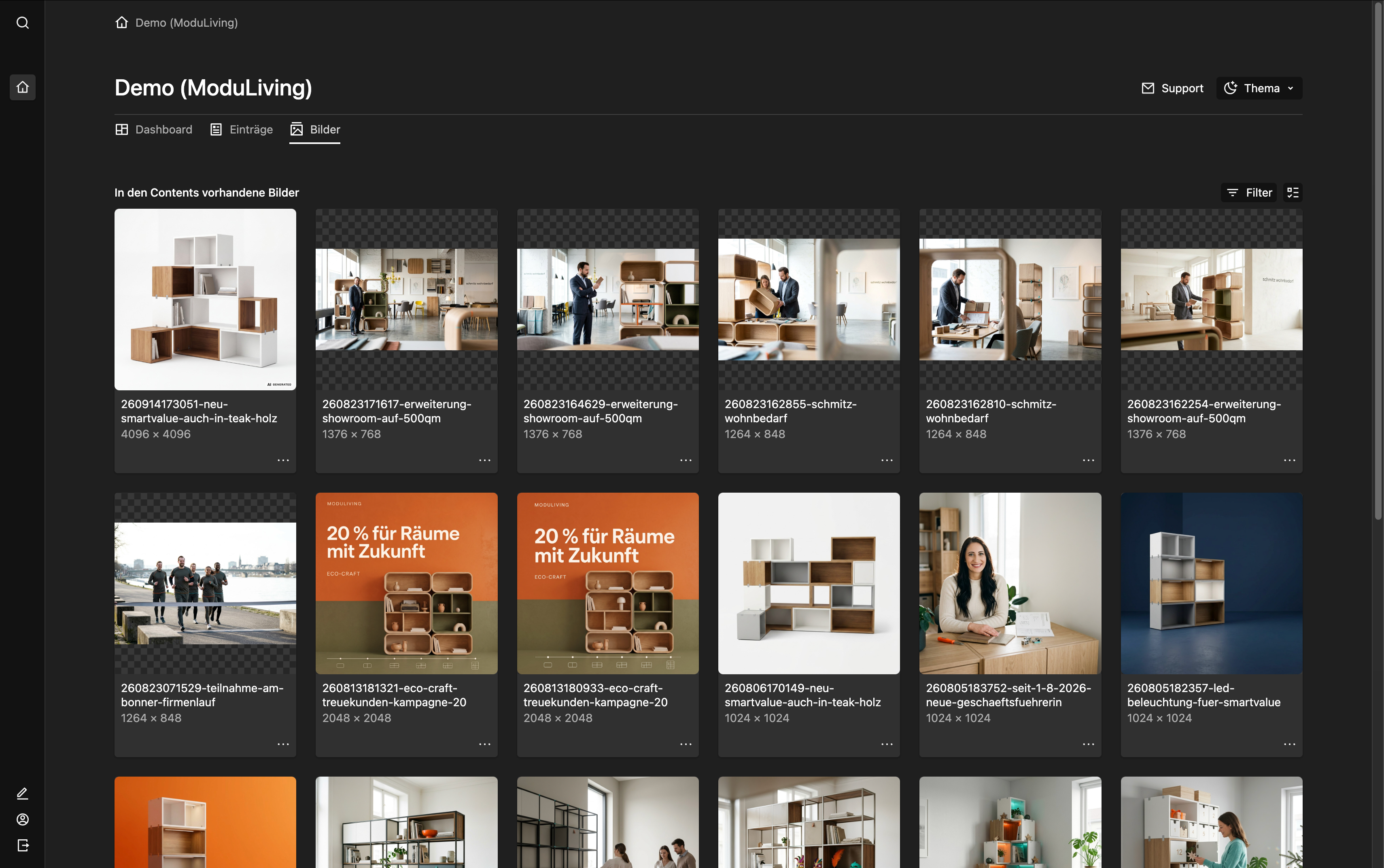Open options for 260823164629-erweiterung-showroom image

pos(686,460)
